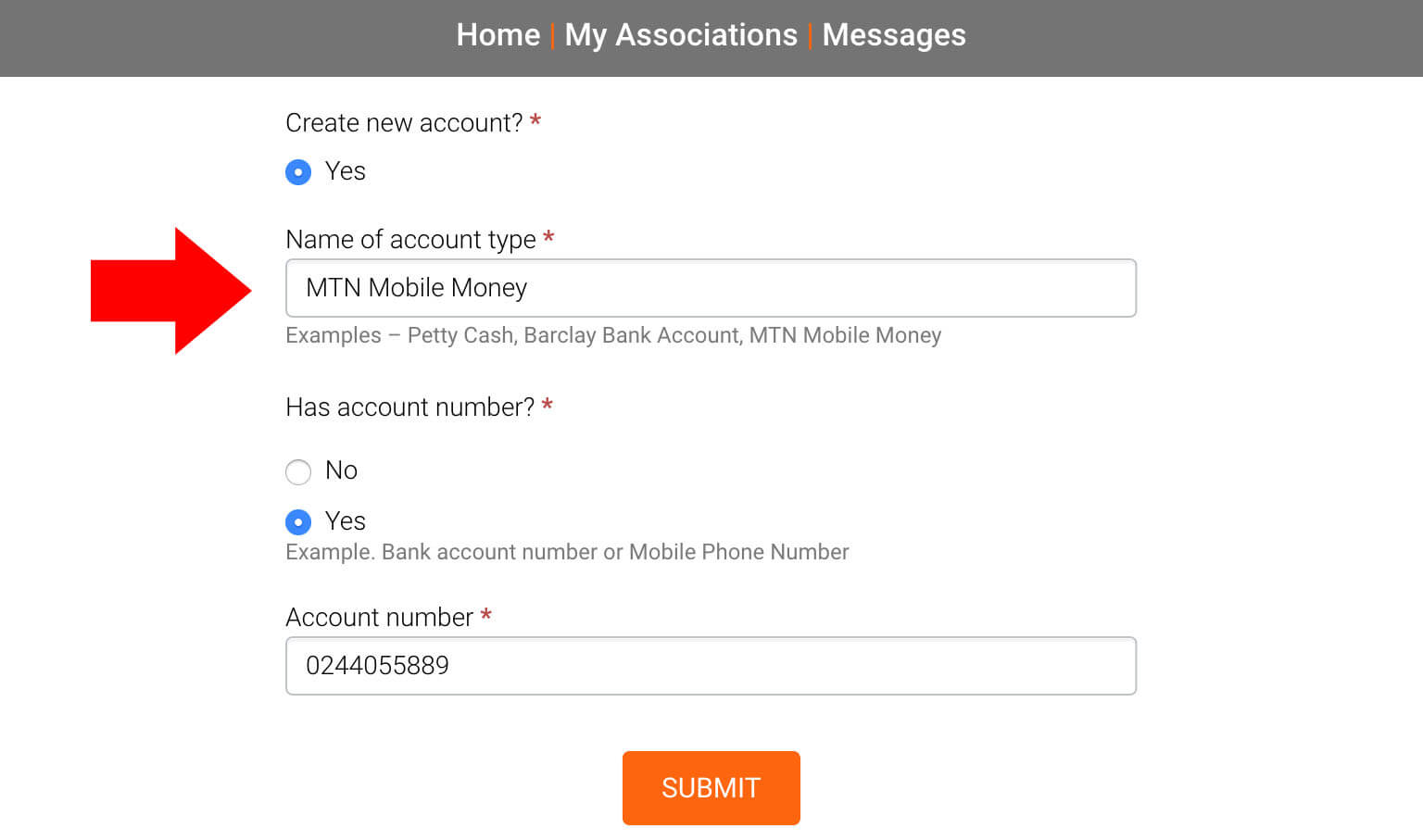This screenshot has height=840, width=1423.
Task: Click 'Yes' text beside Create new account radio
Action: pos(345,171)
